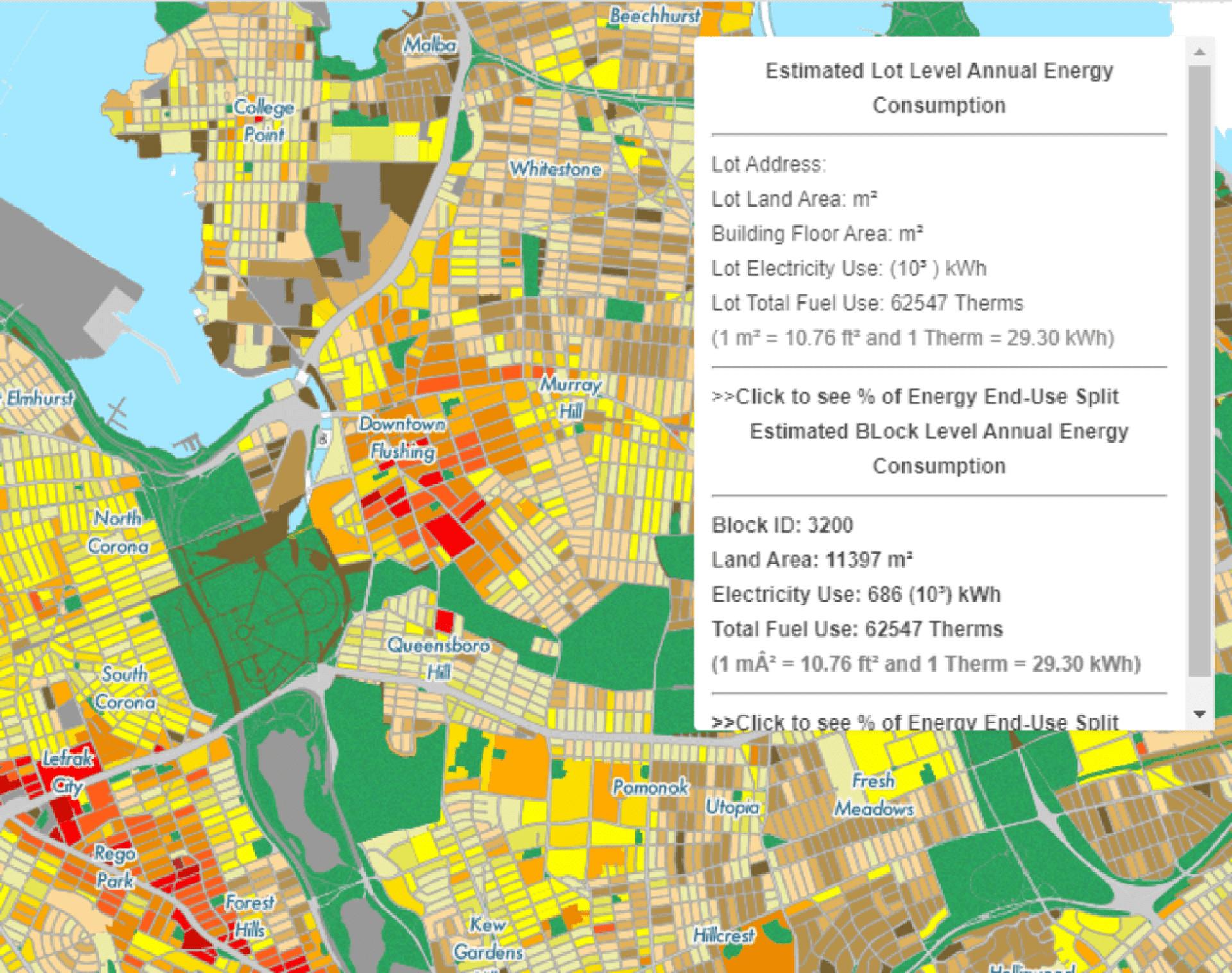Click the popup scrollbar down arrow
The image size is (1232, 973).
[1199, 714]
